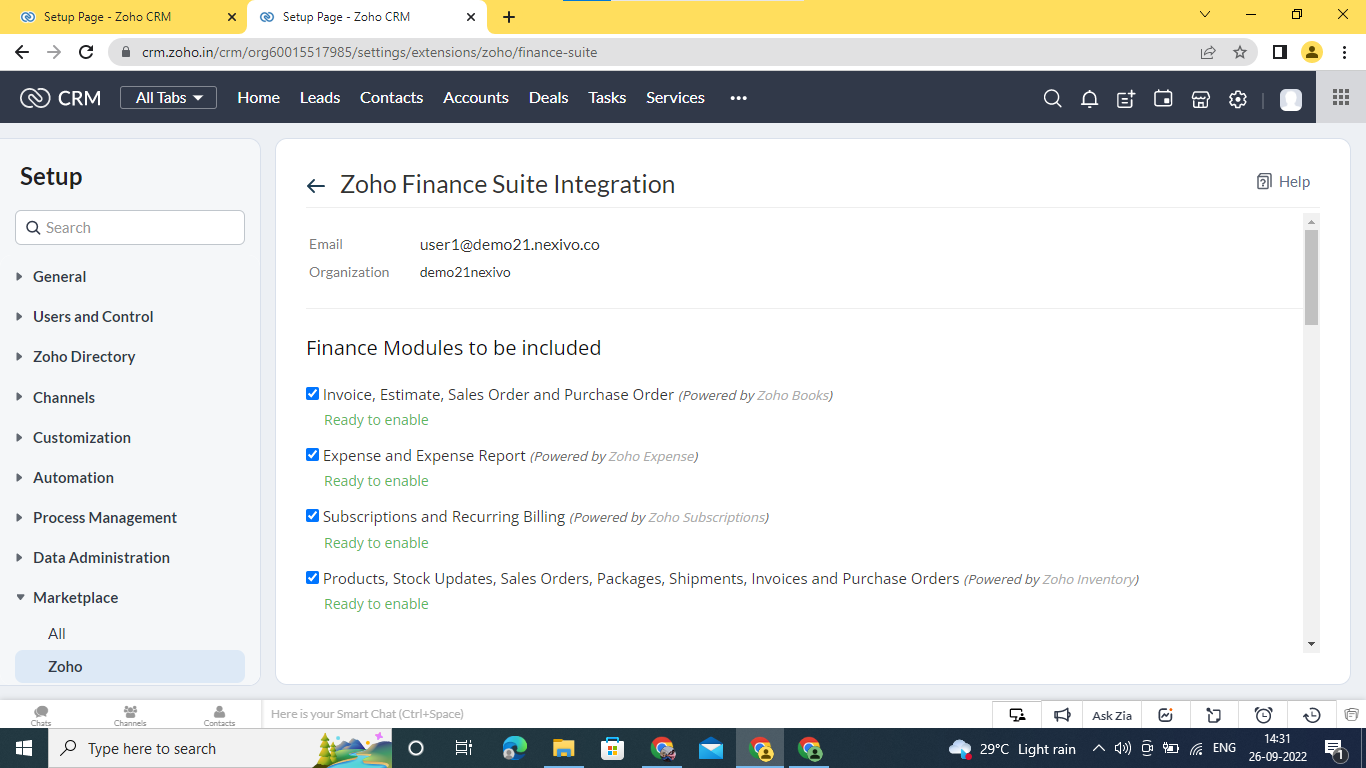Viewport: 1366px width, 768px height.
Task: Open the reminders alarm clock icon
Action: (x=1263, y=715)
